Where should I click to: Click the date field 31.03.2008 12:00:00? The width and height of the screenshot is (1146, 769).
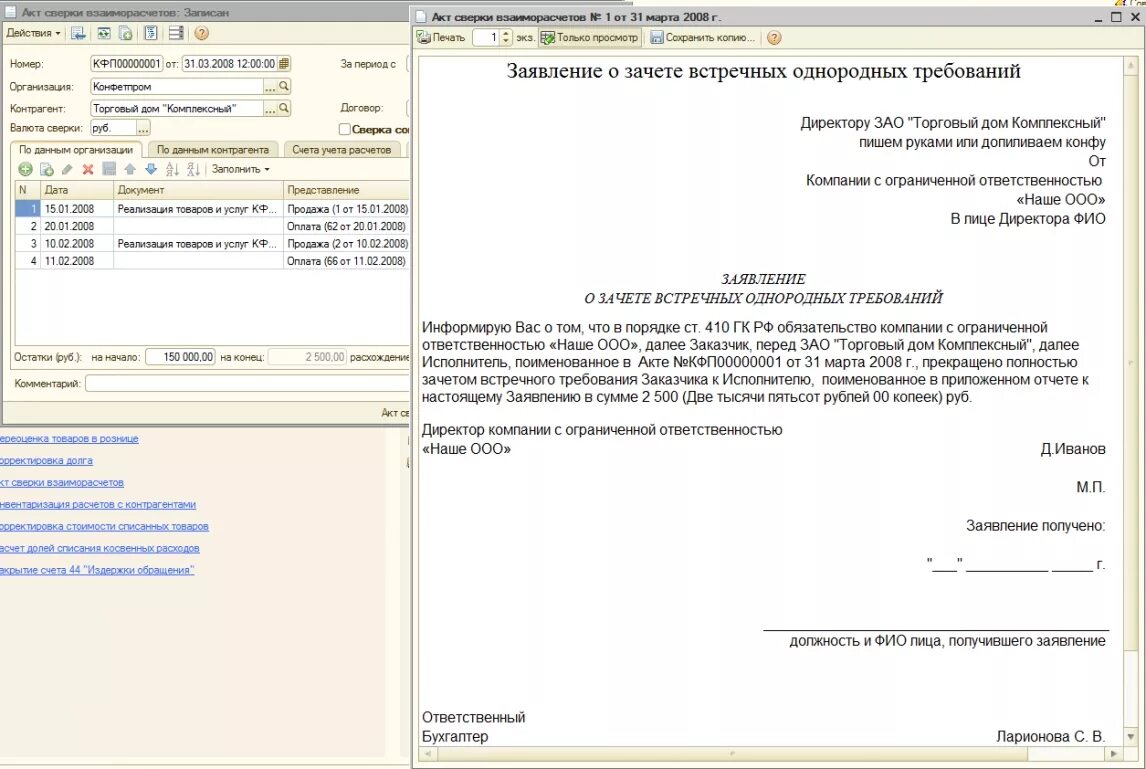229,64
